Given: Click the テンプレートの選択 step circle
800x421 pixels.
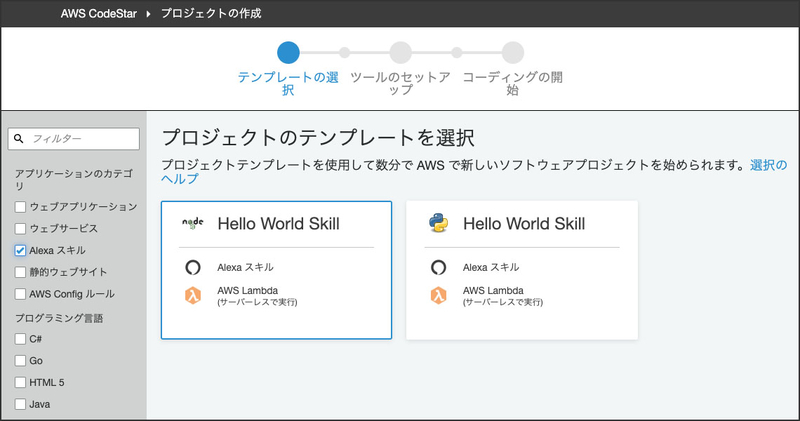Looking at the screenshot, I should point(288,53).
